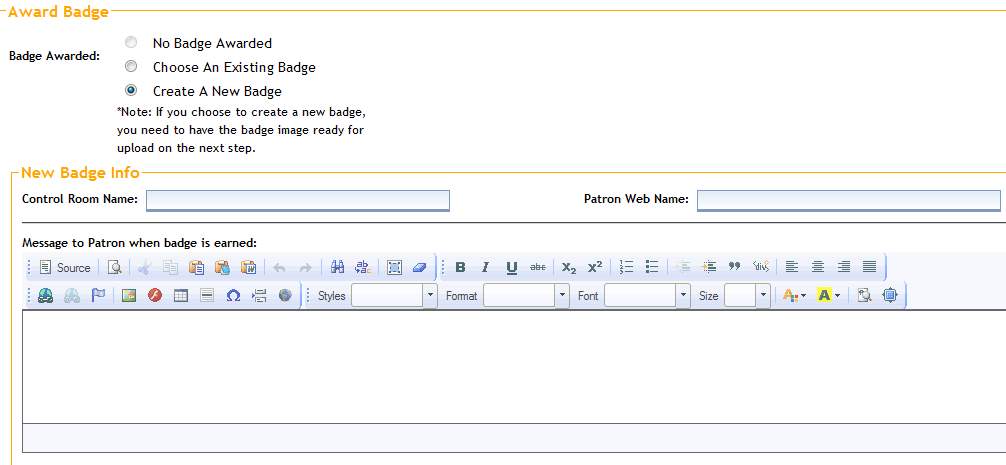
Task: Open the Font dropdown
Action: (647, 296)
